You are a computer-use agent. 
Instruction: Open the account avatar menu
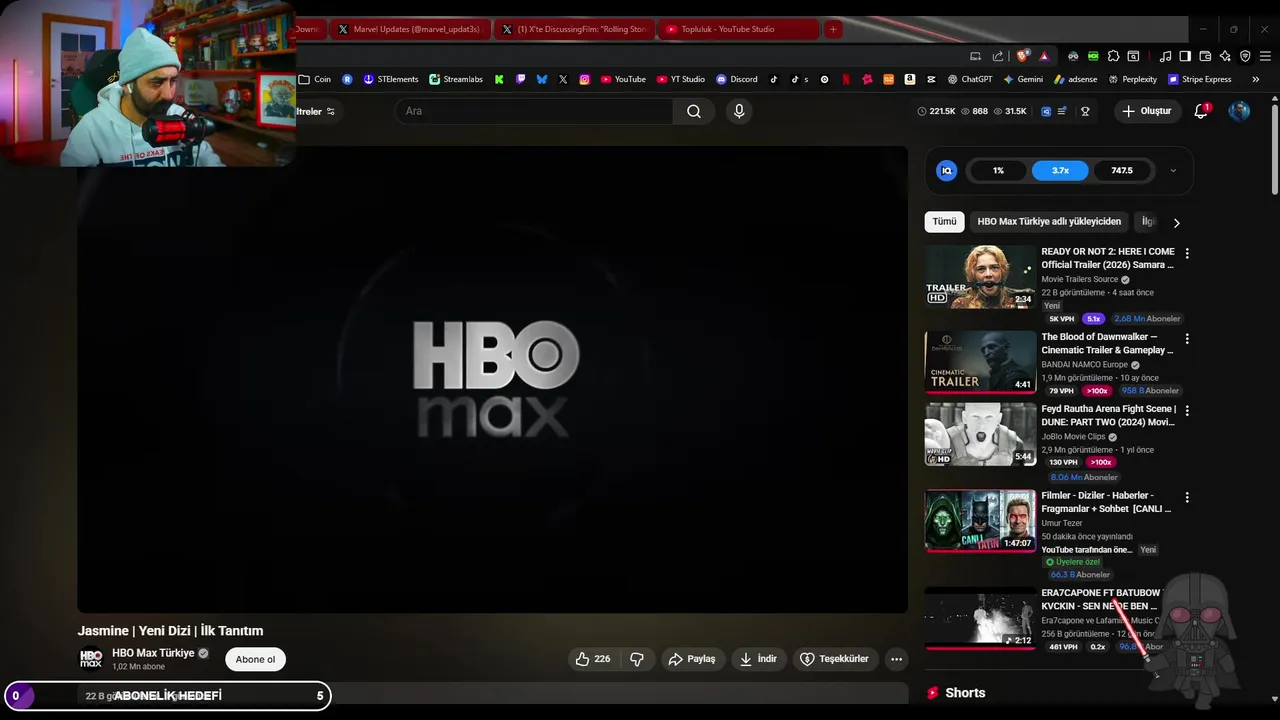tap(1239, 111)
